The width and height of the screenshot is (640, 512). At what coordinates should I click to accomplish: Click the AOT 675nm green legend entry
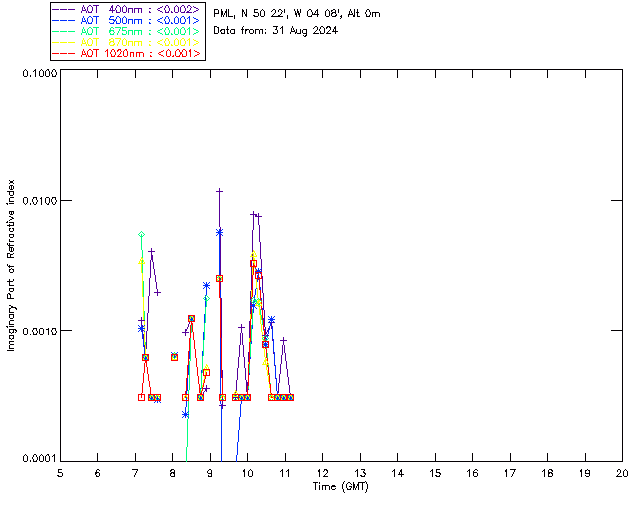coord(127,31)
